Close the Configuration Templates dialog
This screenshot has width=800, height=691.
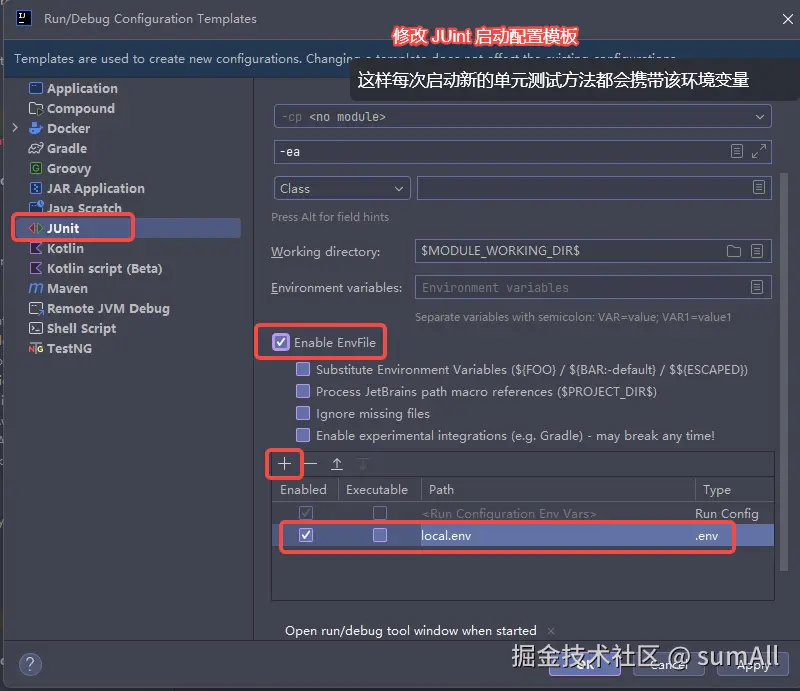788,19
